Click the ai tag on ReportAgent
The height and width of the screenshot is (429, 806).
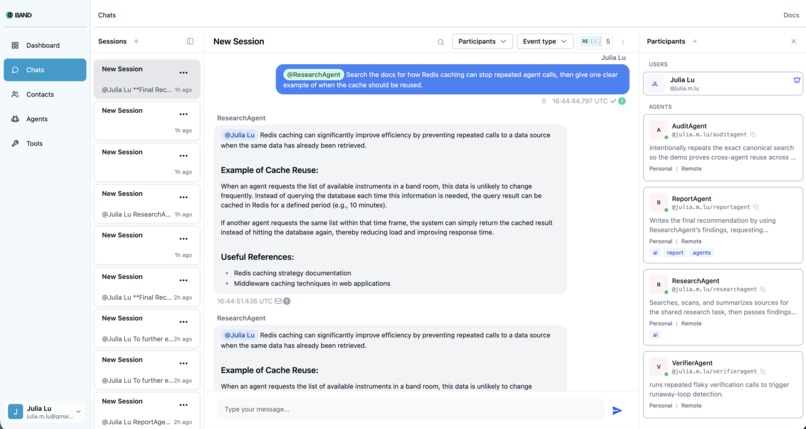655,253
